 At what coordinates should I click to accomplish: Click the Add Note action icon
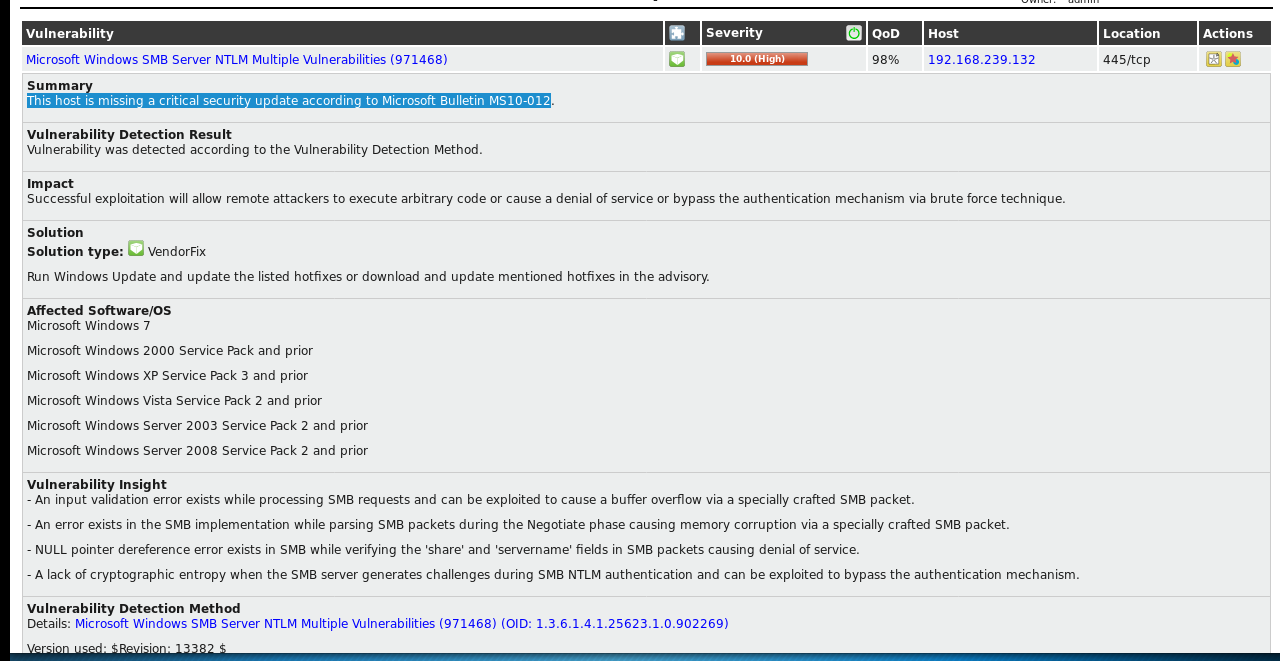[x=1214, y=59]
